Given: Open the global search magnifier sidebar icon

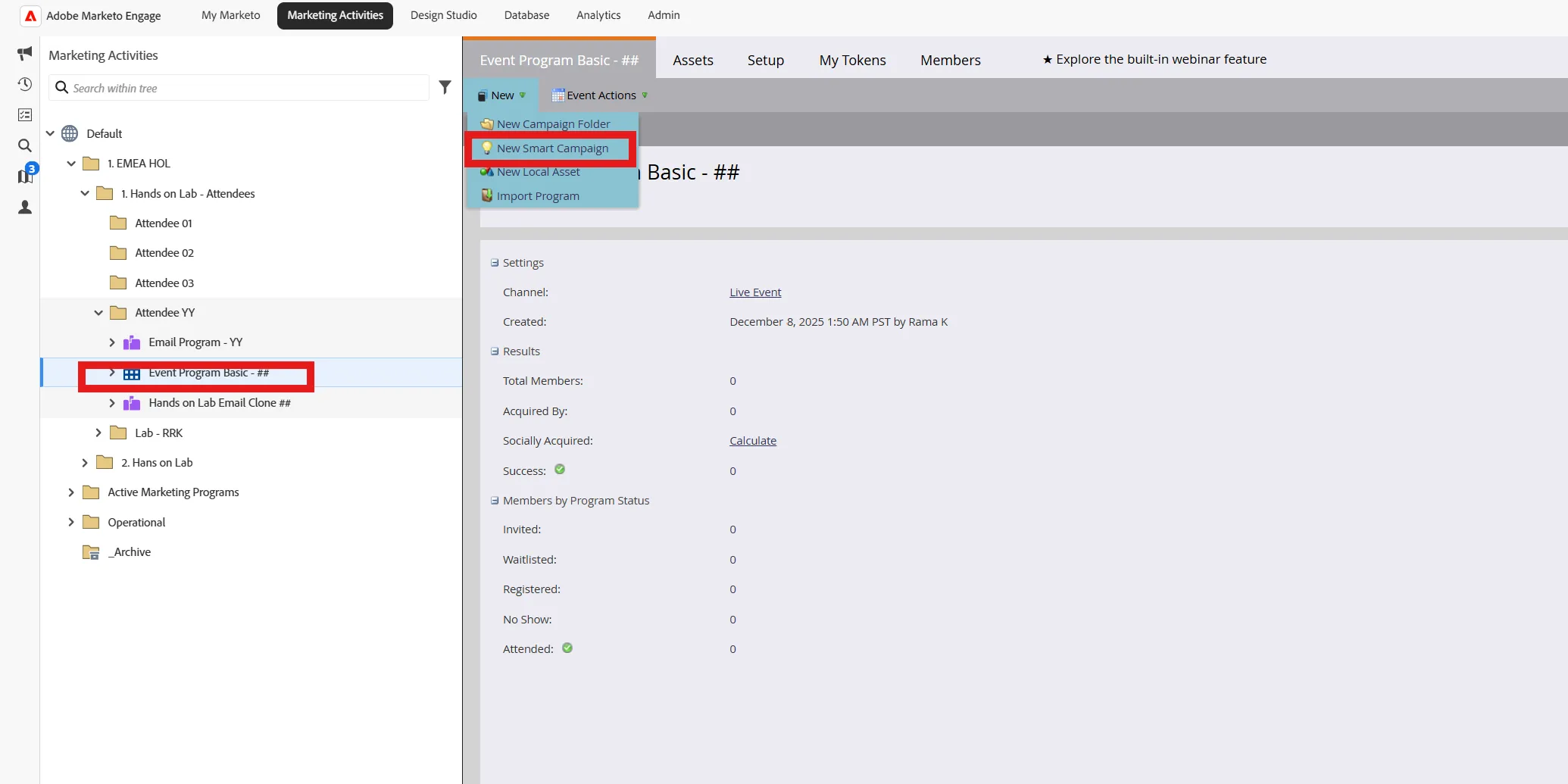Looking at the screenshot, I should pos(25,145).
